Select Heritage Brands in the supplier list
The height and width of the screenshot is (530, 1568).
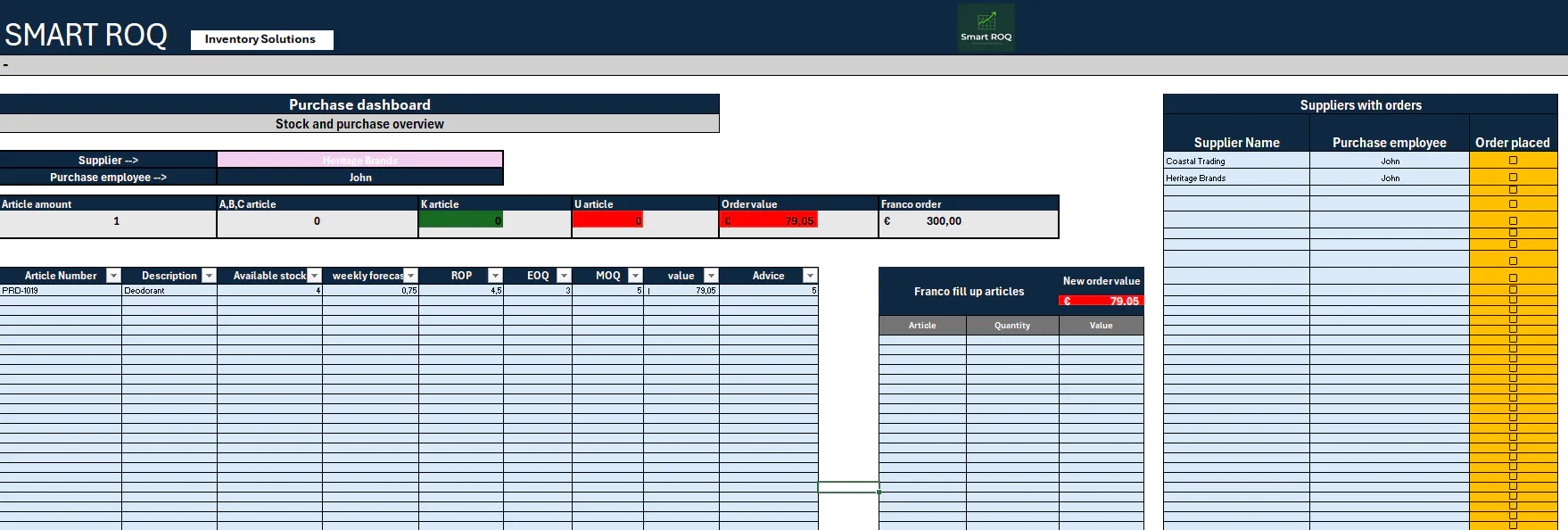[1236, 178]
